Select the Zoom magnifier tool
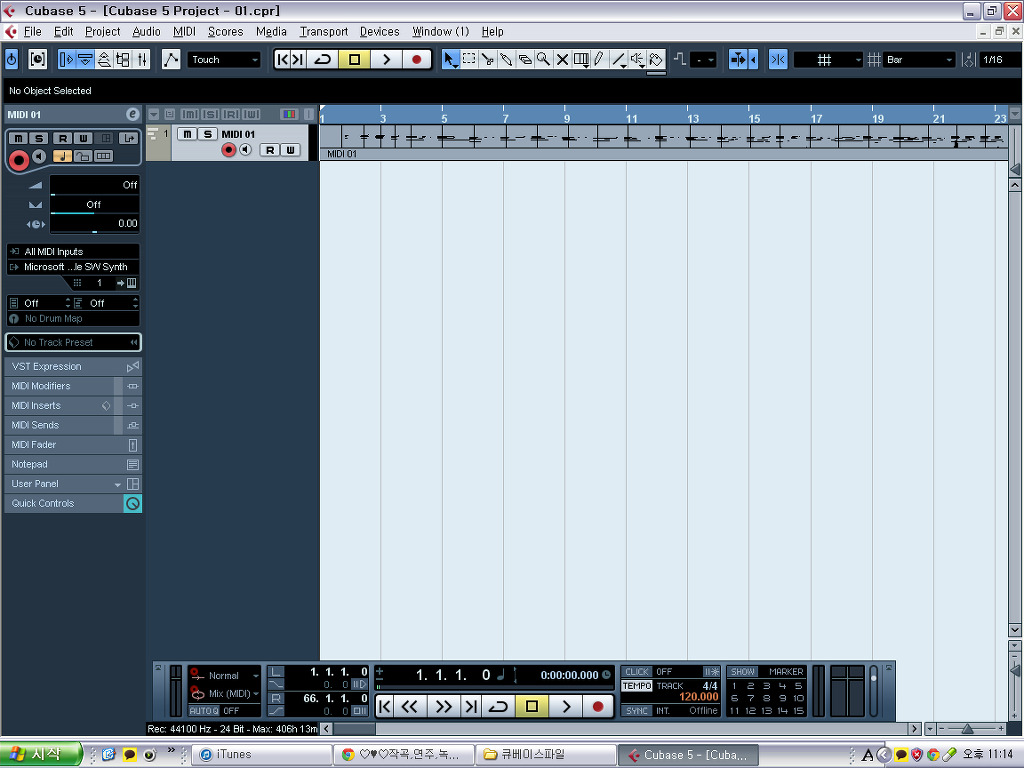 click(x=543, y=59)
